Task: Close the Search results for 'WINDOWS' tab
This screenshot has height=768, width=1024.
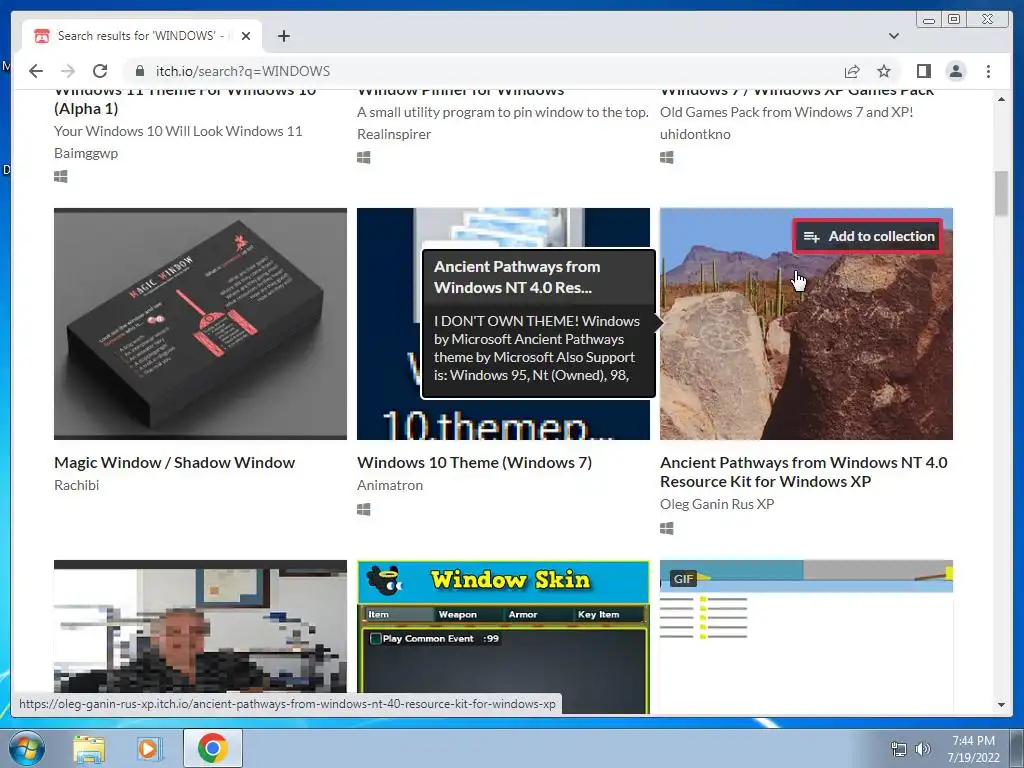Action: (x=246, y=36)
